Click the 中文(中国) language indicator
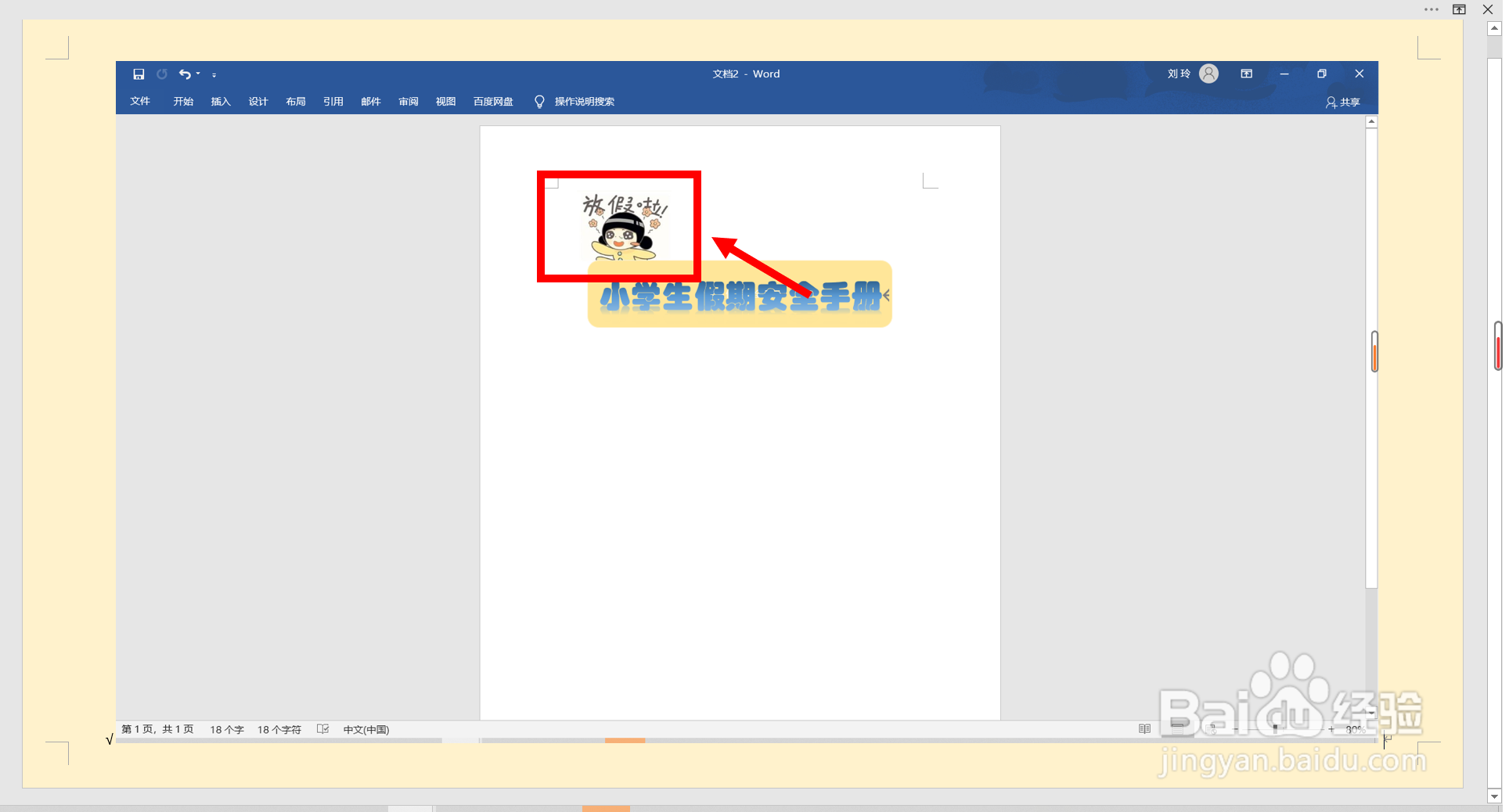The height and width of the screenshot is (812, 1509). (366, 729)
